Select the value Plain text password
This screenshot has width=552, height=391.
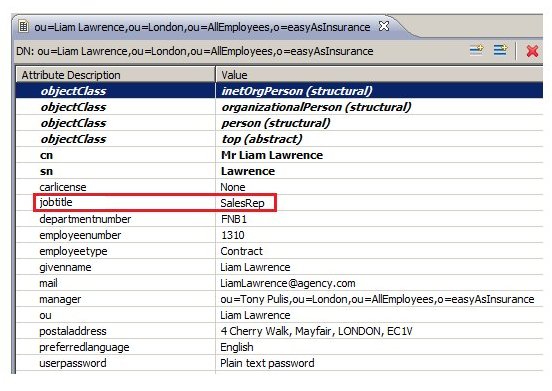pos(267,363)
